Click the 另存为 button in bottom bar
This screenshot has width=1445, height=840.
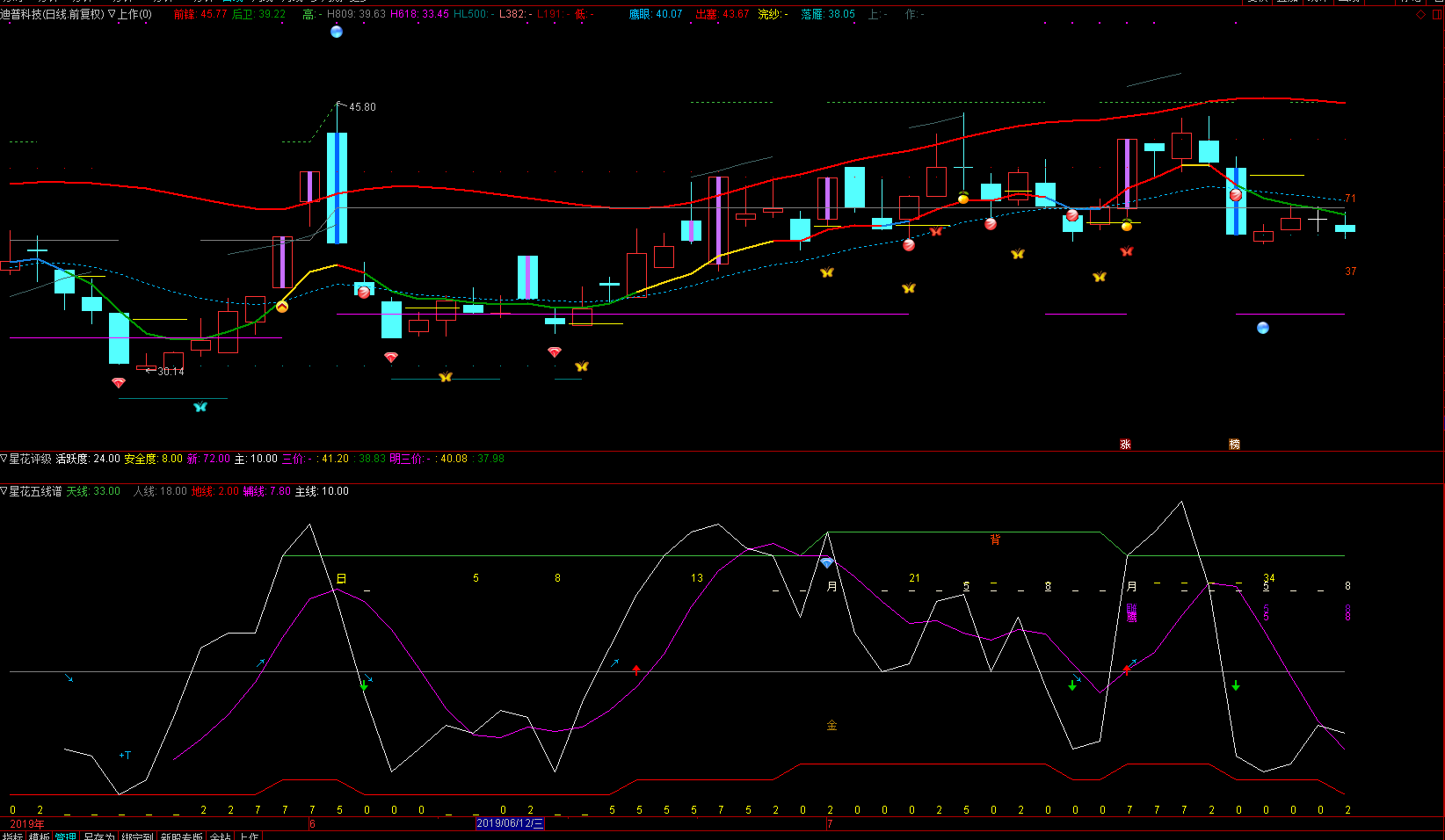[x=99, y=836]
